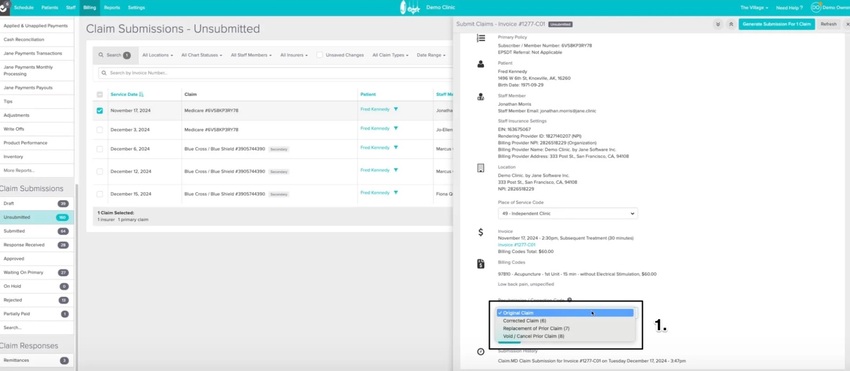Image resolution: width=850 pixels, height=371 pixels.
Task: Open Fred Kennedy link in December 3 row
Action: pos(375,129)
